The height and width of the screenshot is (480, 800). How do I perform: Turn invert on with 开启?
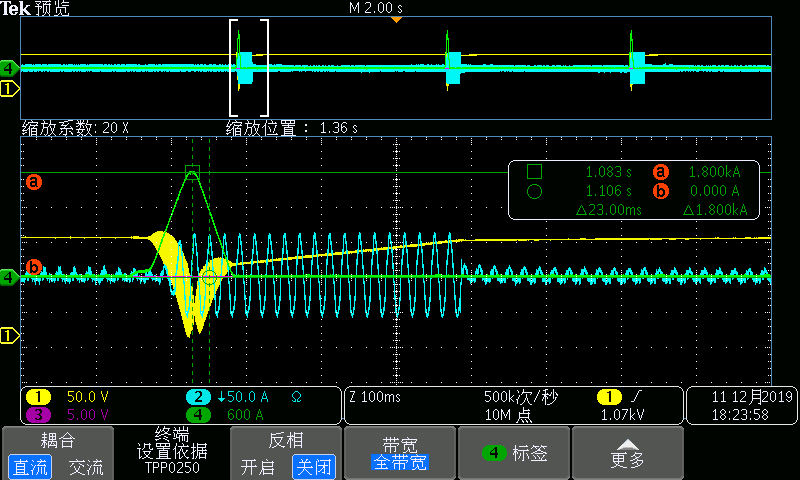256,466
